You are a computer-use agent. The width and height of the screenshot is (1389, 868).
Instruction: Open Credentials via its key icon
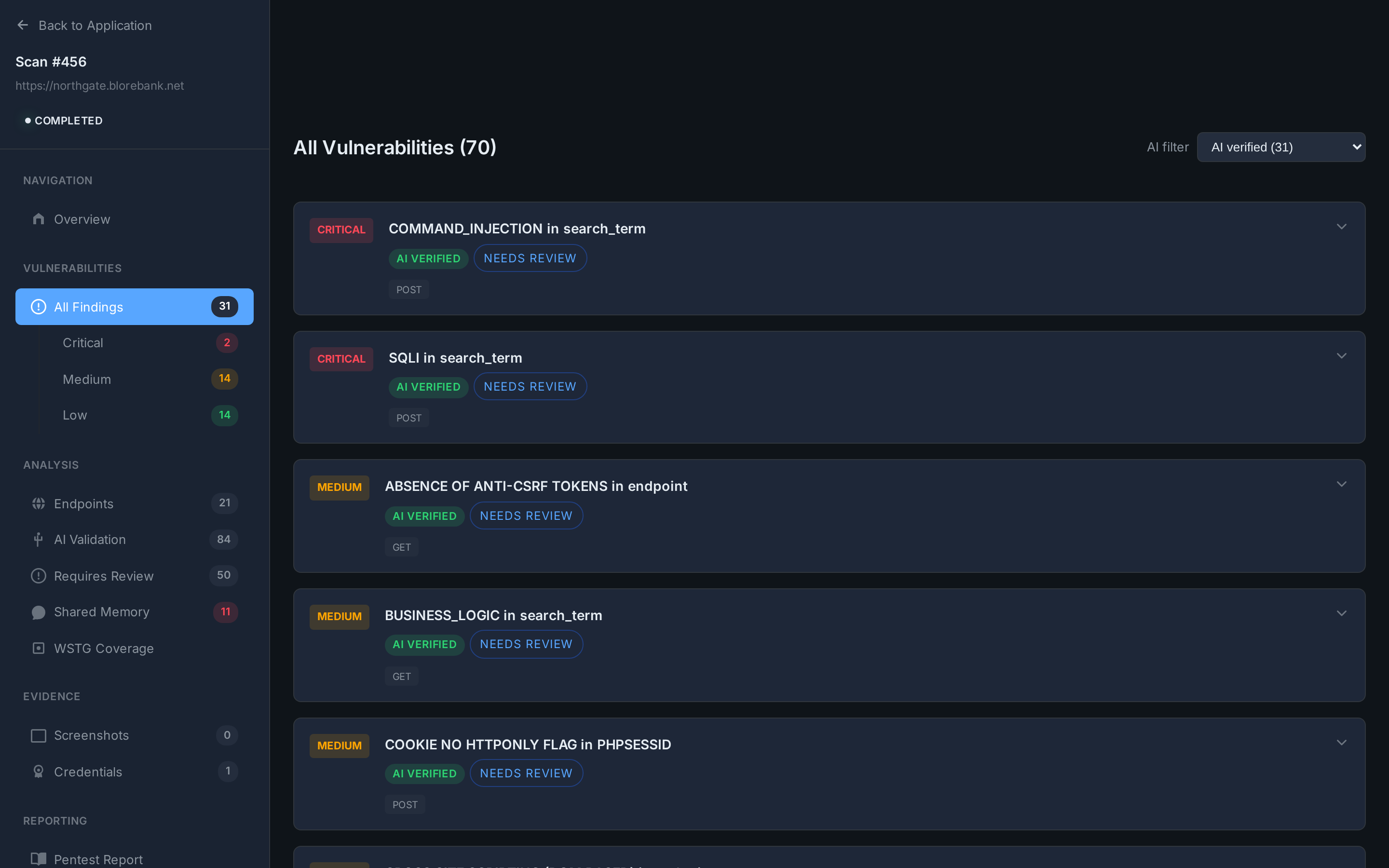[38, 772]
